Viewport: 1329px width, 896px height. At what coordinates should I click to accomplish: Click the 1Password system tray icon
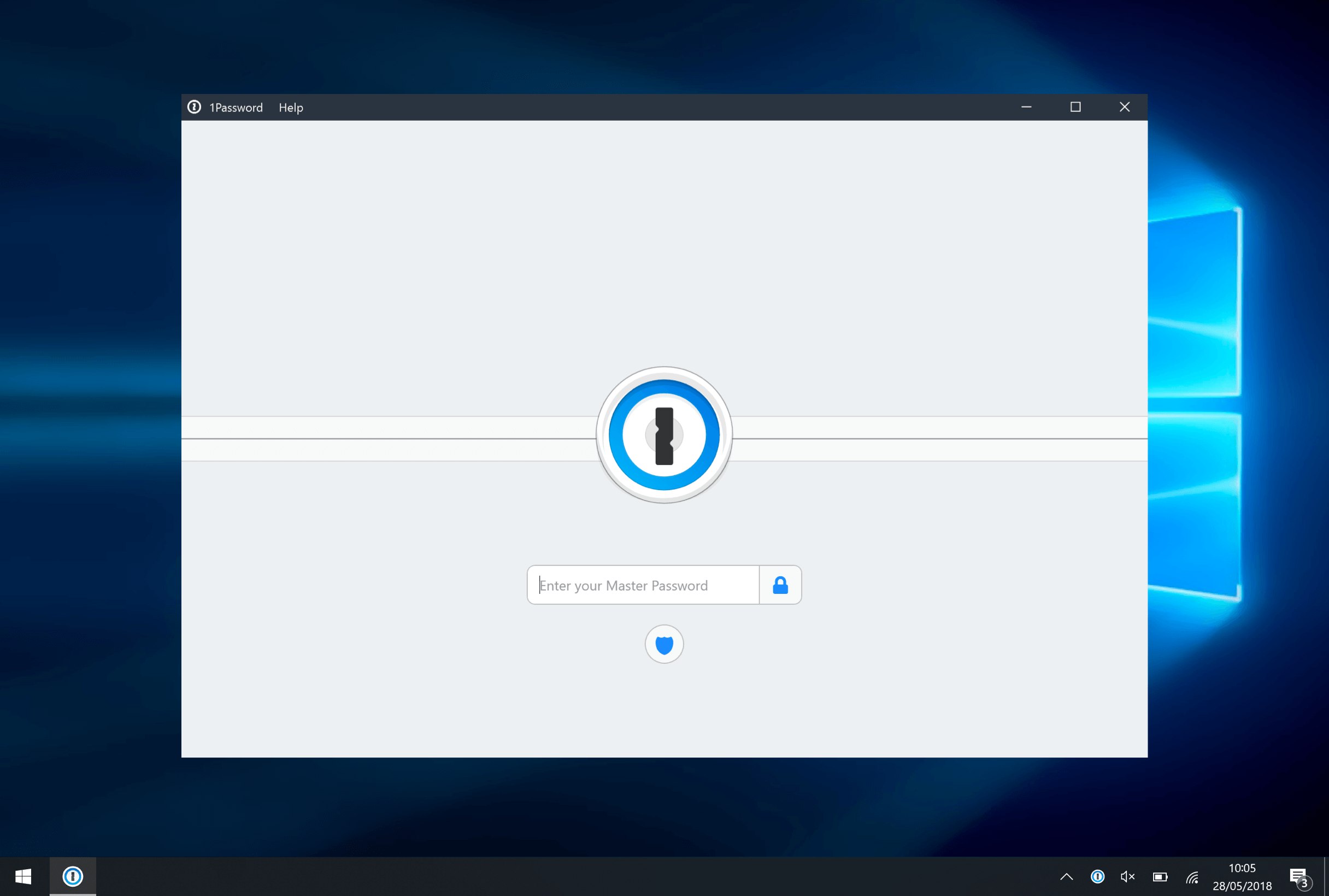click(1097, 876)
